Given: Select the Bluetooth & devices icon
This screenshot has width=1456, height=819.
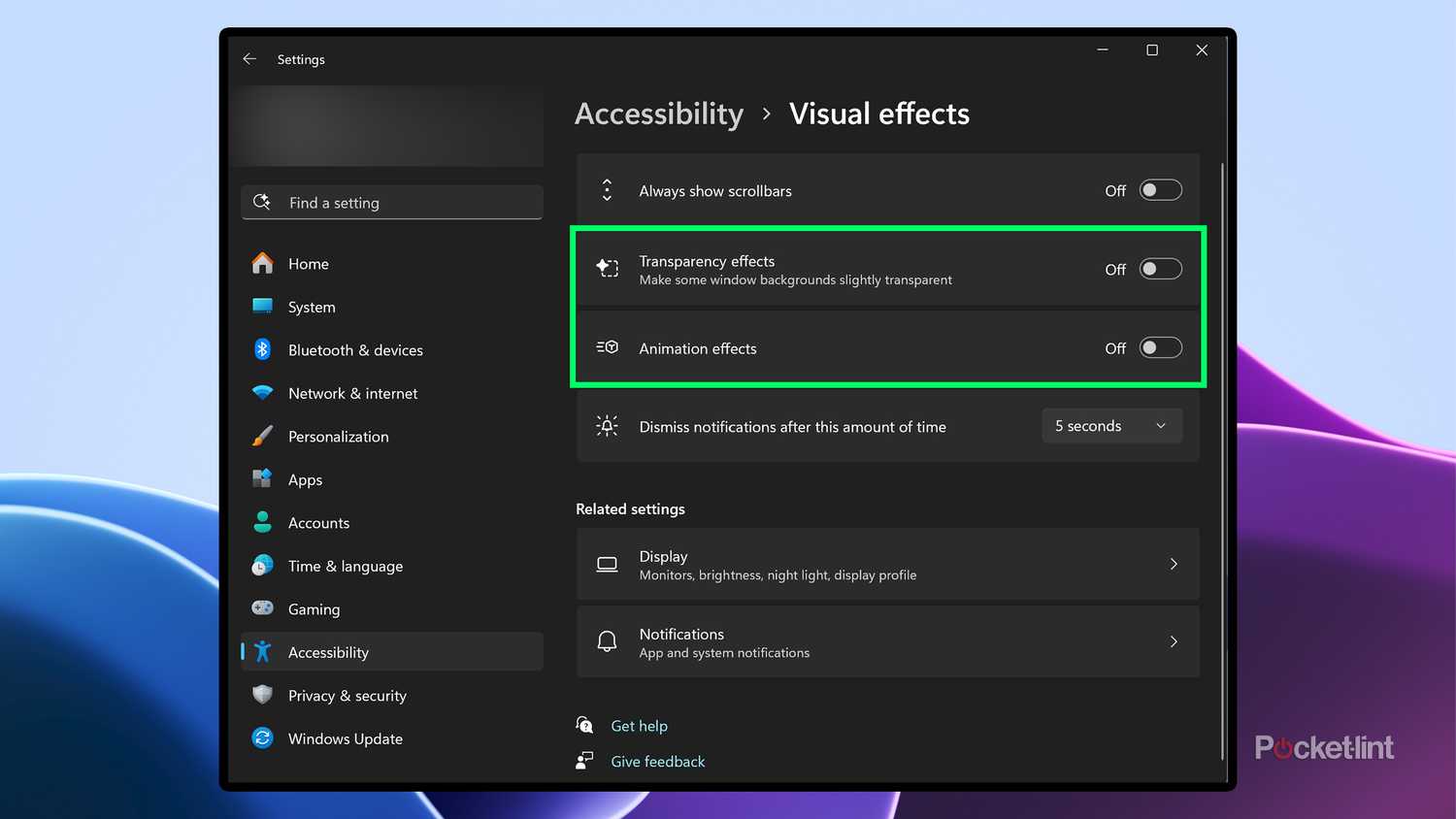Looking at the screenshot, I should click(x=262, y=349).
